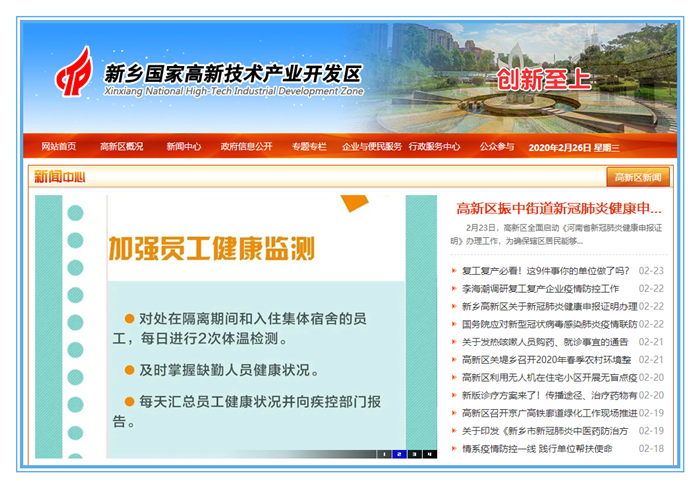Click the 公众参与 navigation item
This screenshot has height=488, width=700.
click(x=497, y=147)
